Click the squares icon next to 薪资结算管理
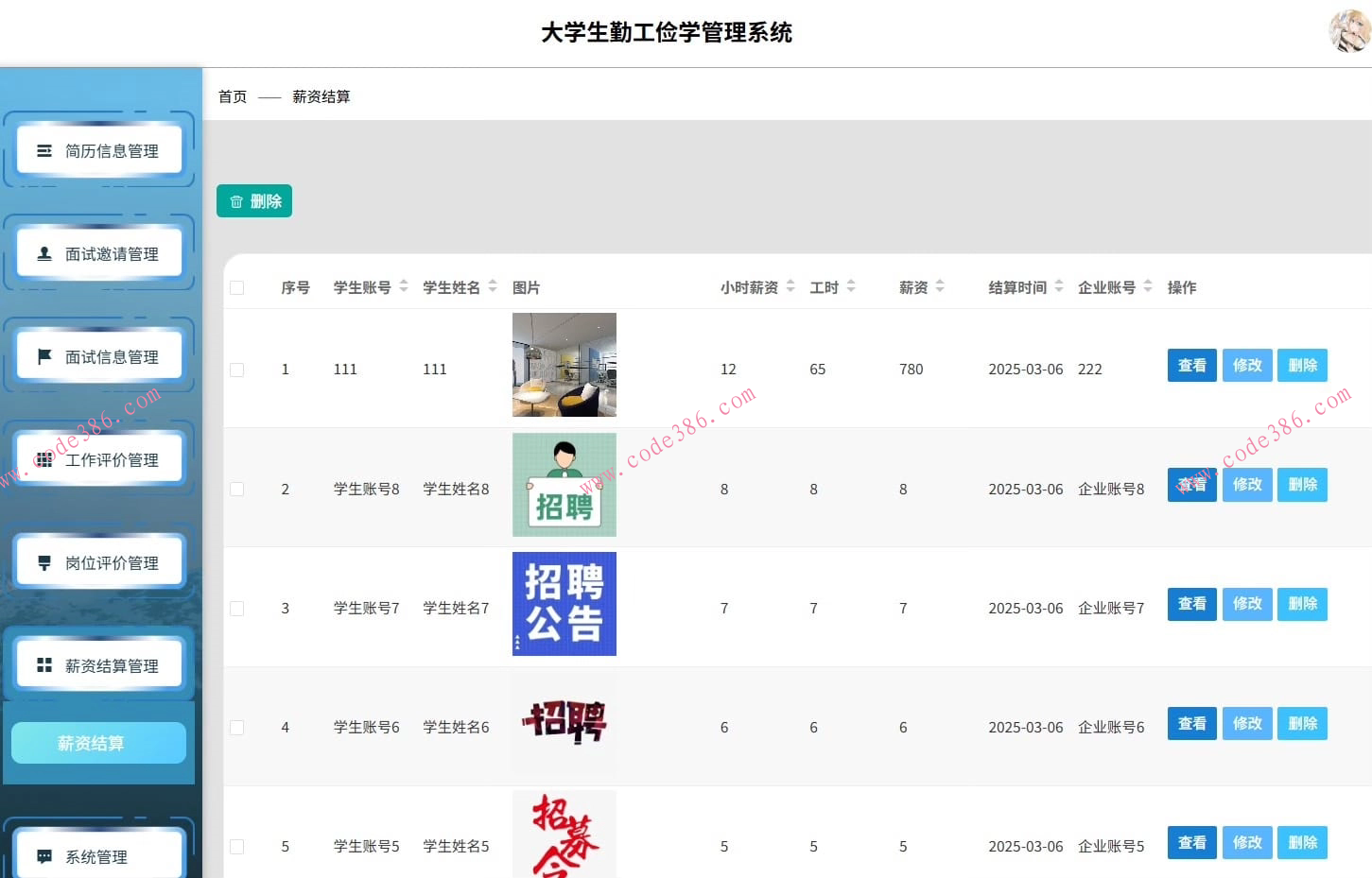1372x878 pixels. (x=43, y=664)
